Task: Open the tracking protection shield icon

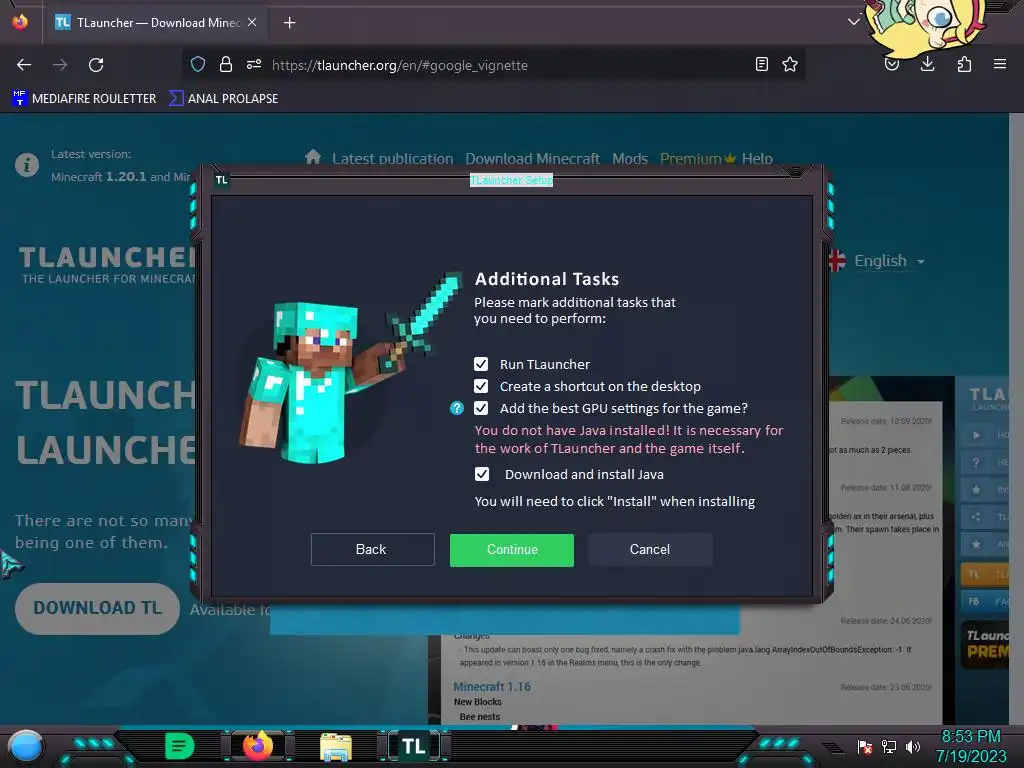Action: [x=198, y=65]
